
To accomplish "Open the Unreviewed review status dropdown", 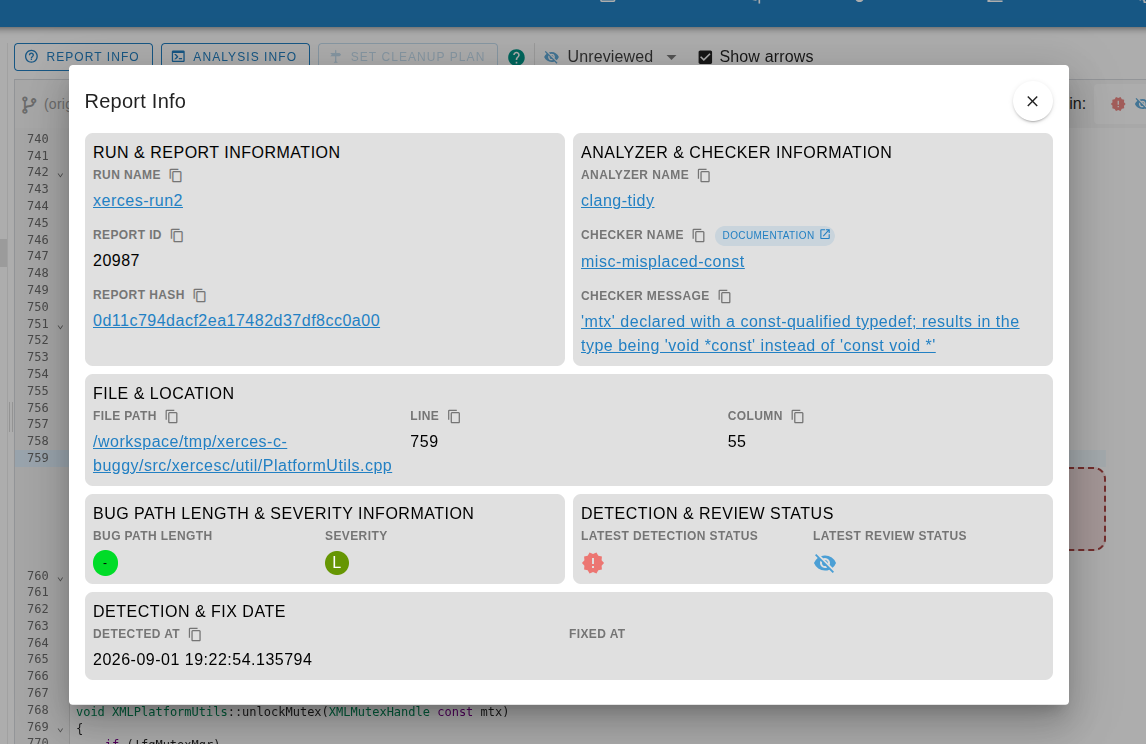I will (x=611, y=57).
